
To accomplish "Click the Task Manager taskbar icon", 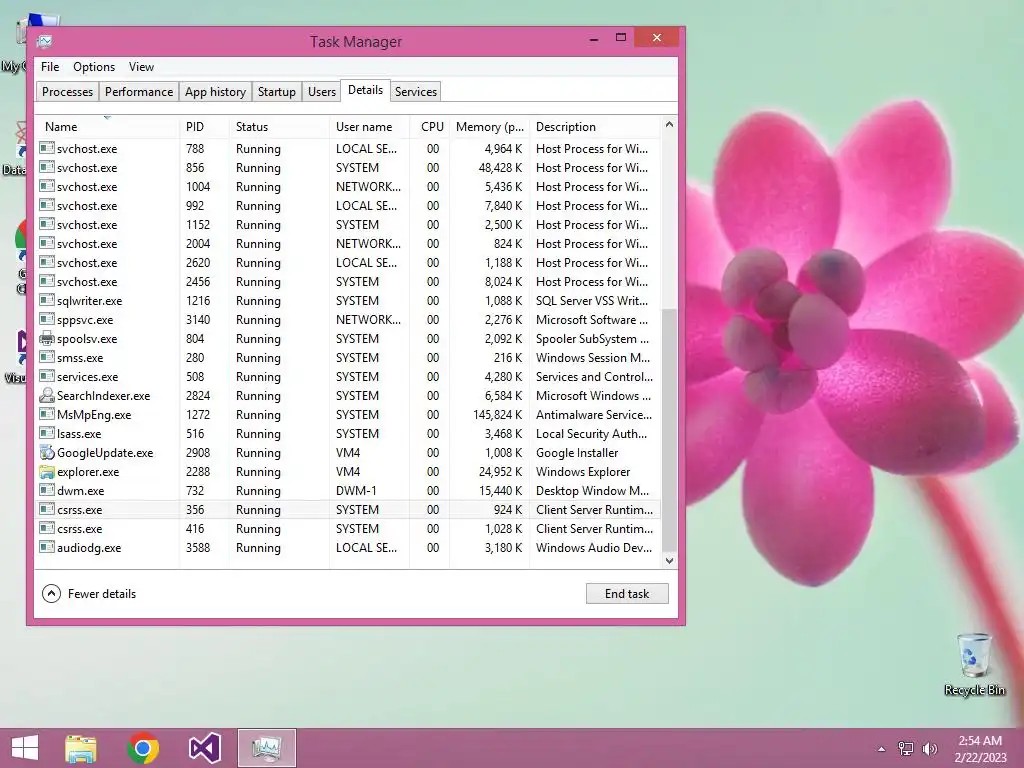I will pos(266,748).
